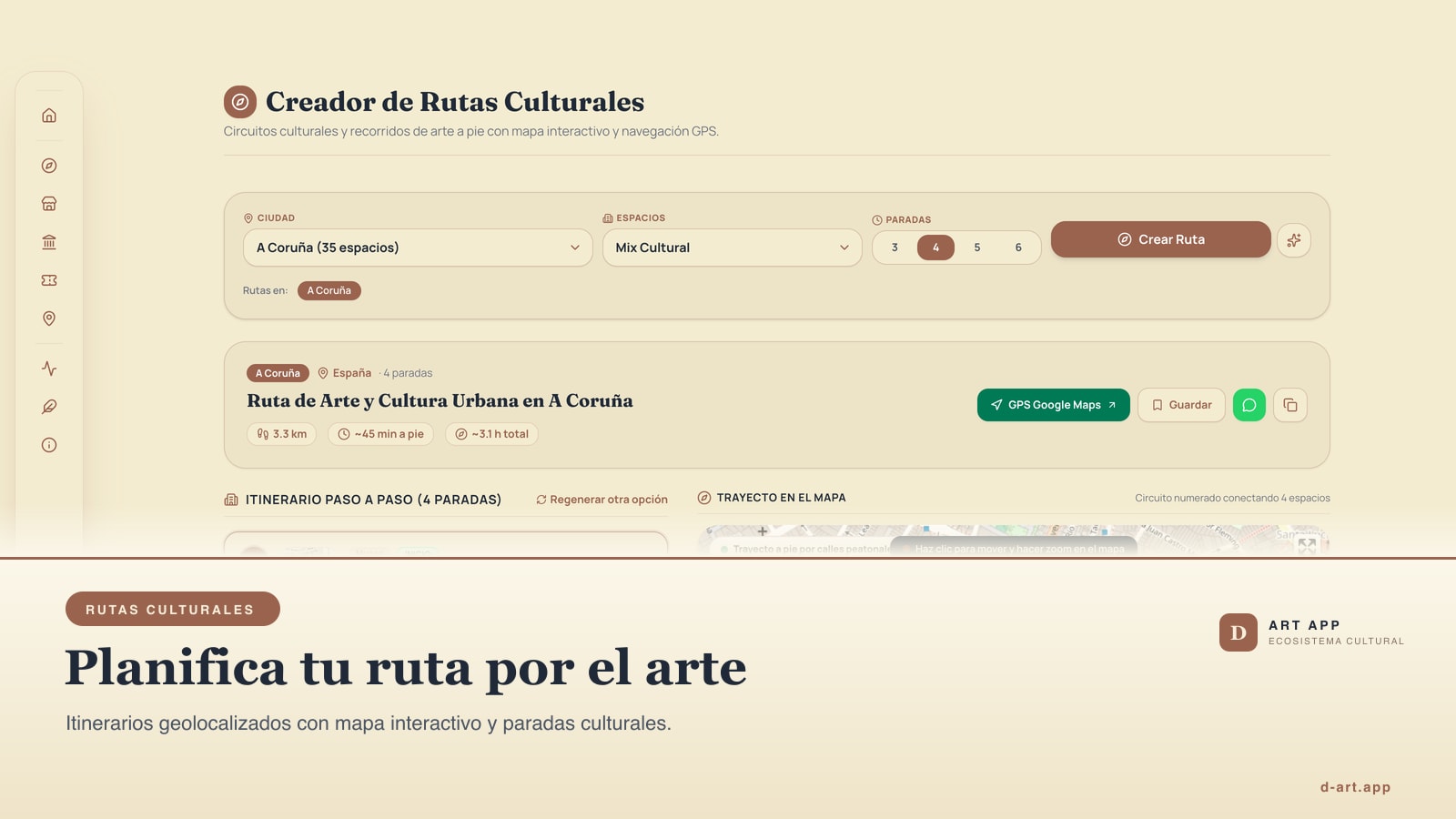The height and width of the screenshot is (819, 1456).
Task: Open the store icon in sidebar
Action: click(49, 204)
